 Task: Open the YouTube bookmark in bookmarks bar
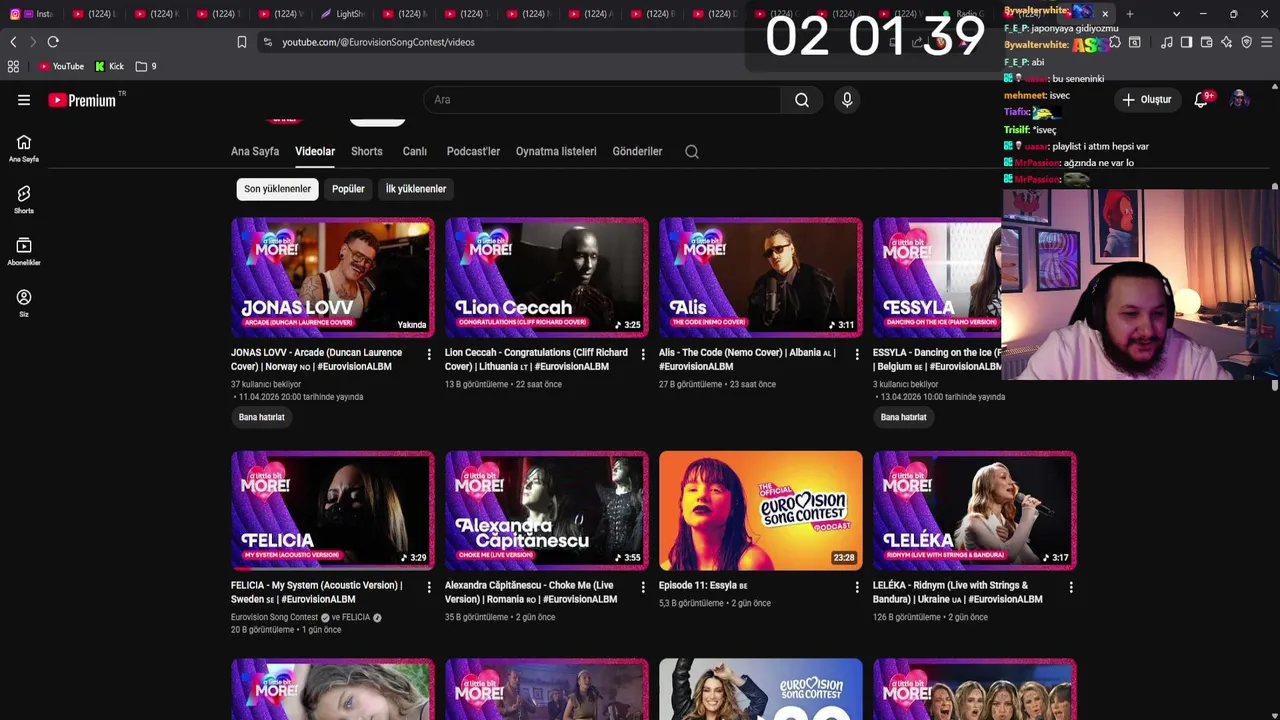coord(62,66)
